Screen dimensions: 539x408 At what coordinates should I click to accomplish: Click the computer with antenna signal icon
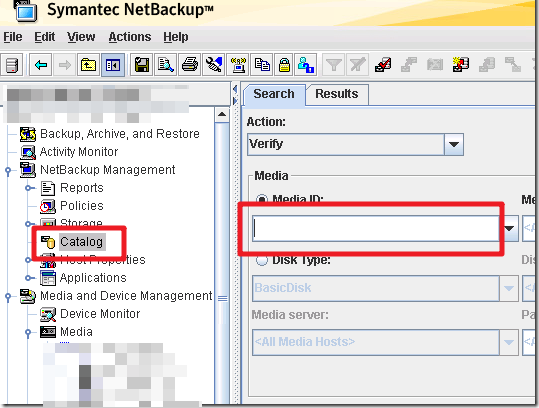point(238,65)
